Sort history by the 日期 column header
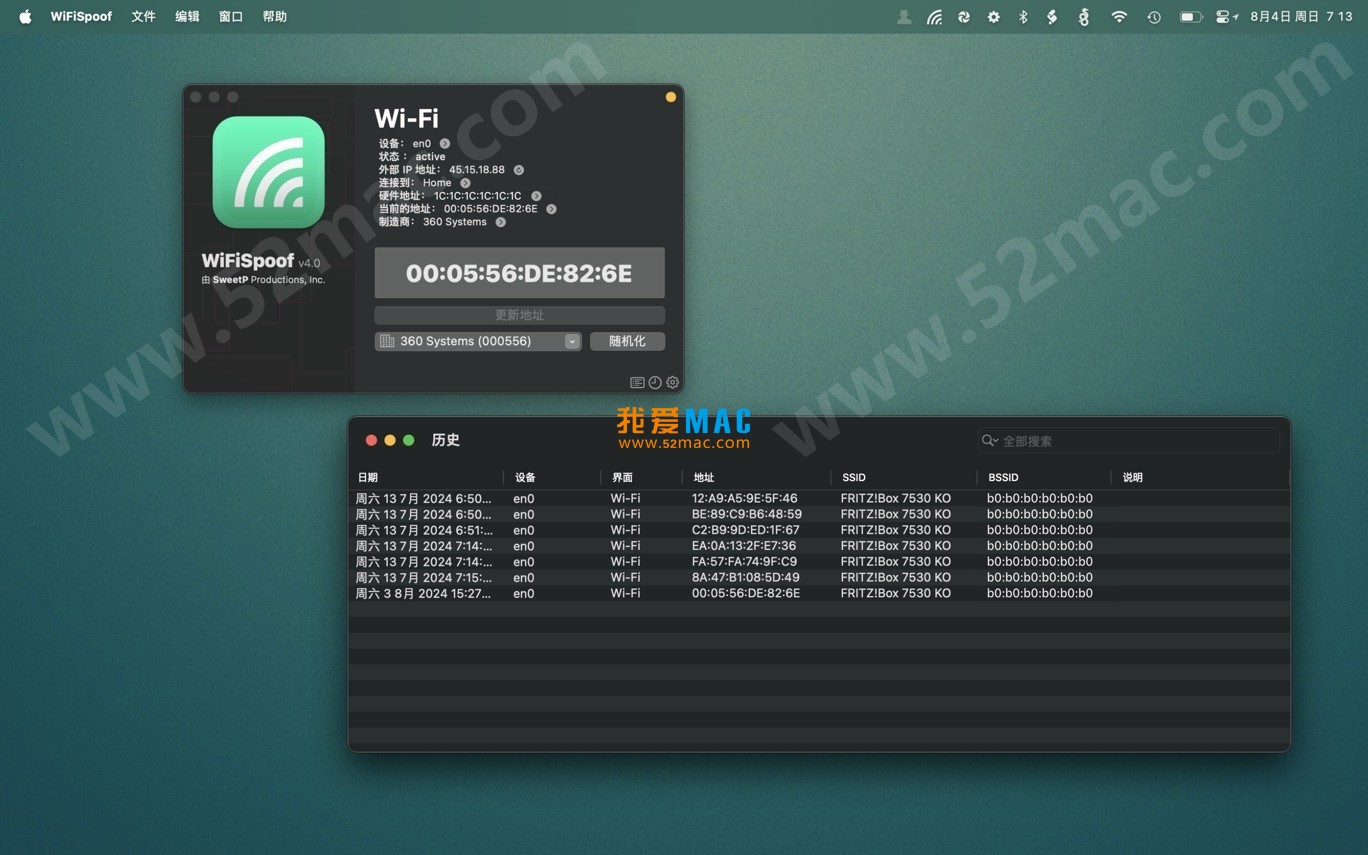Image resolution: width=1368 pixels, height=855 pixels. point(368,477)
